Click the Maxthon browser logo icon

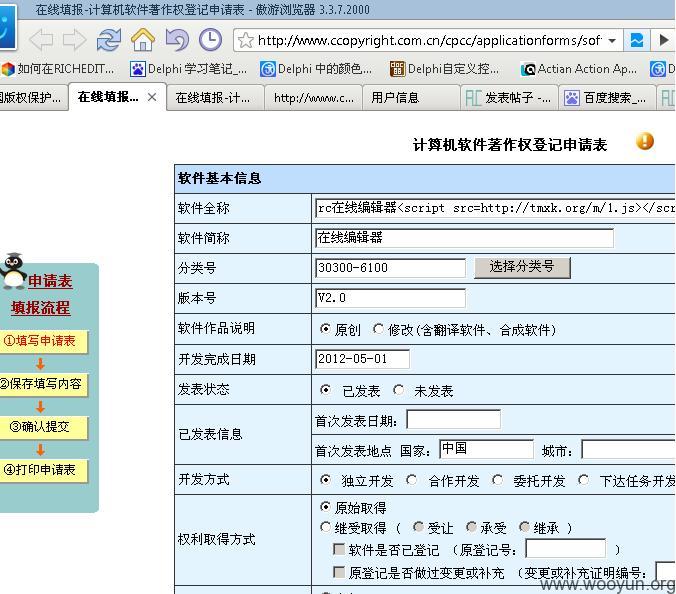8,26
